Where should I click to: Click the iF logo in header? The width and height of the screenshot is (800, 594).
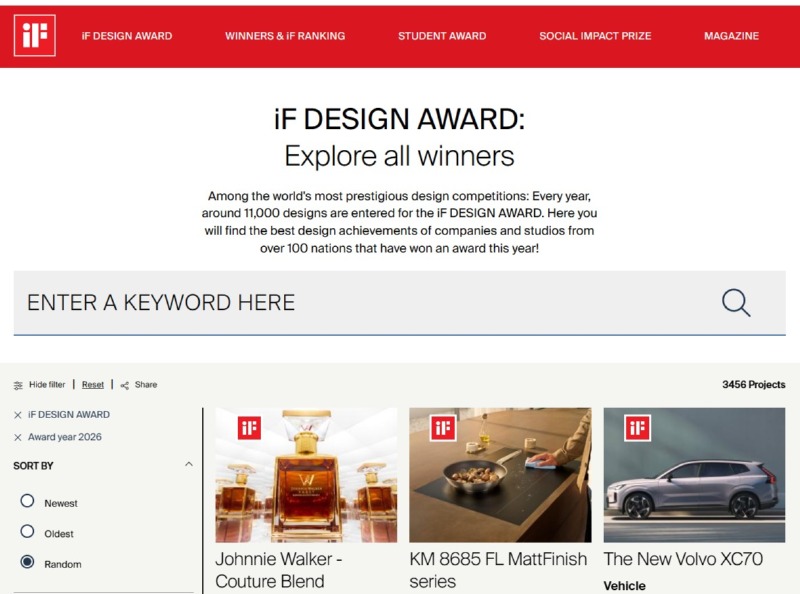tap(35, 36)
